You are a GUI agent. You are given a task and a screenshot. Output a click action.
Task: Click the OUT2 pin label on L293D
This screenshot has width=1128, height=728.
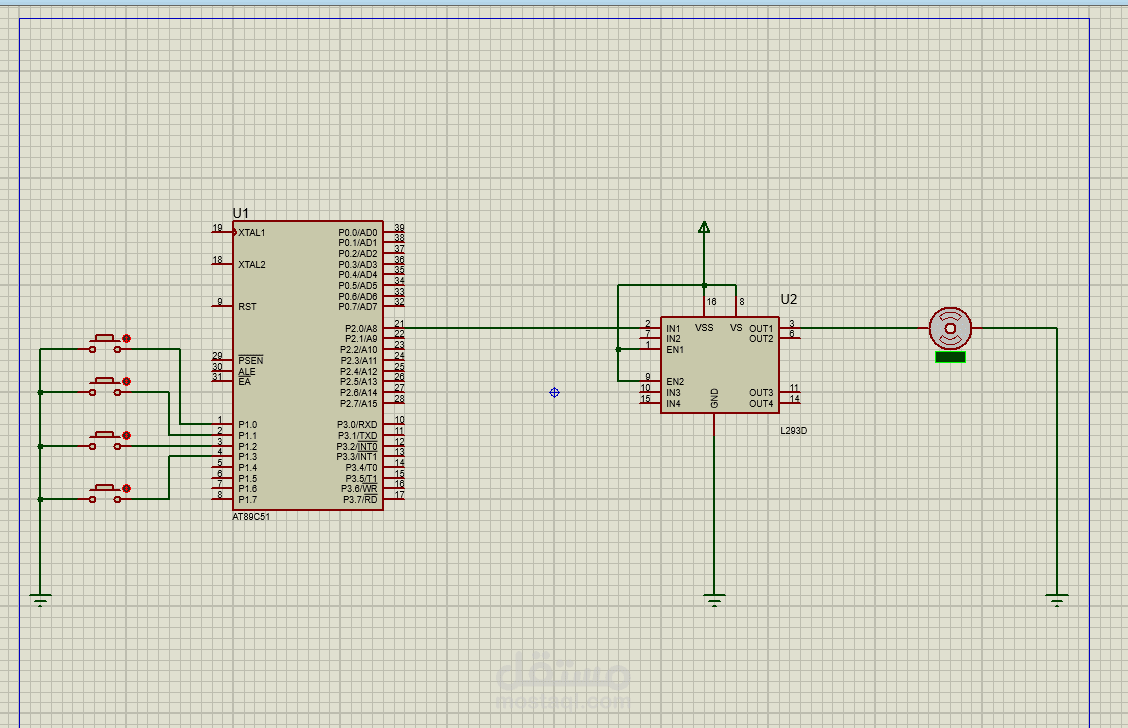coord(761,339)
